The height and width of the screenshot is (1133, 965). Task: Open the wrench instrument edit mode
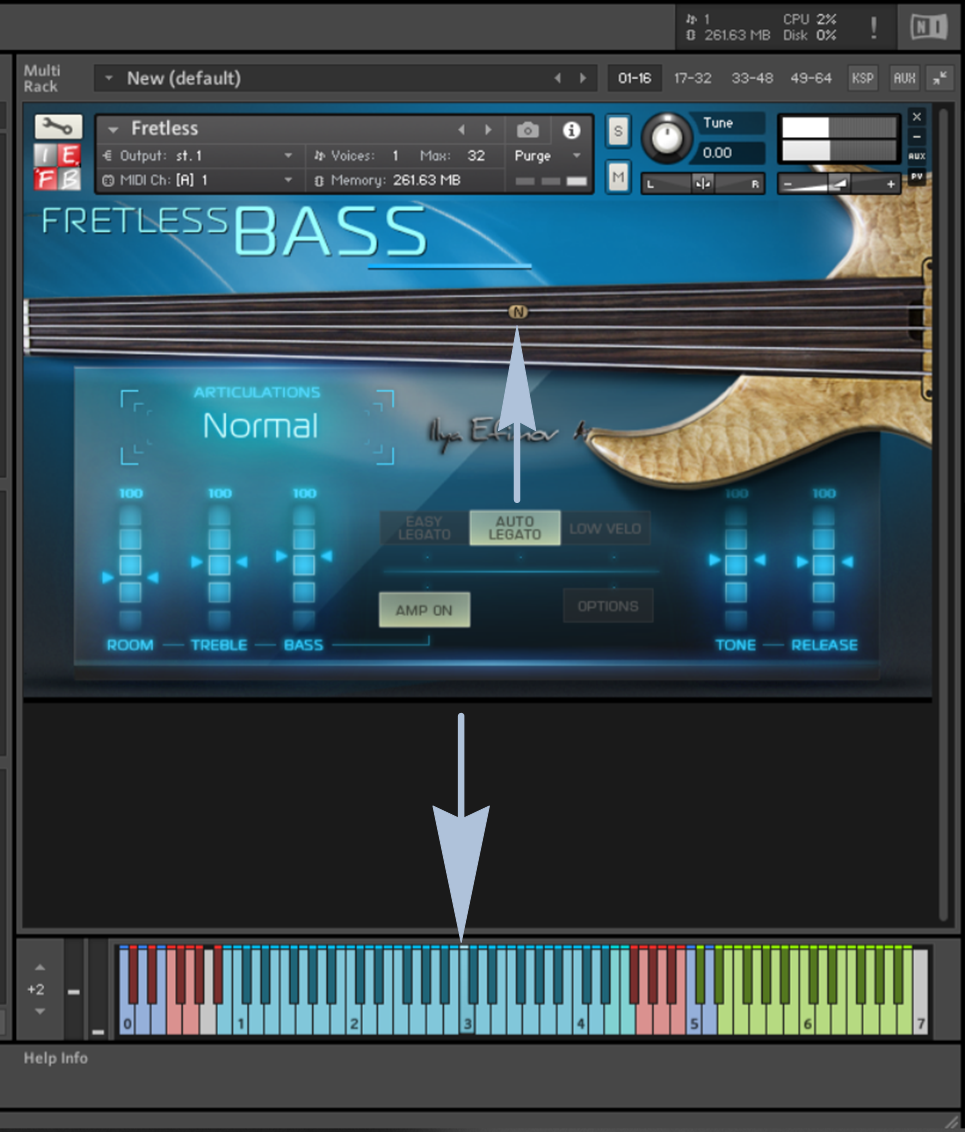(58, 127)
